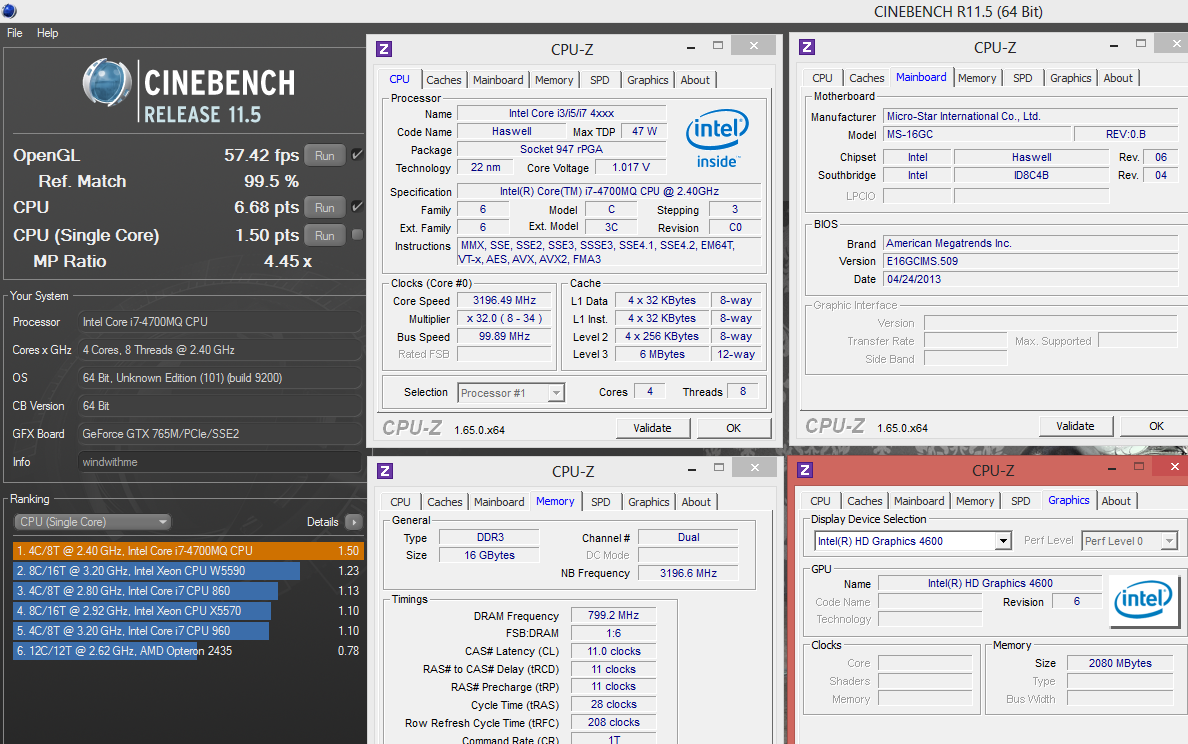
Task: Click the Cinebench sphere logo
Action: (x=107, y=82)
